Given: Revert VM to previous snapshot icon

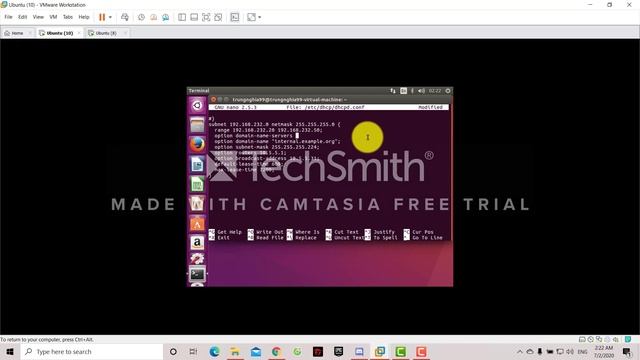Looking at the screenshot, I should pos(153,17).
